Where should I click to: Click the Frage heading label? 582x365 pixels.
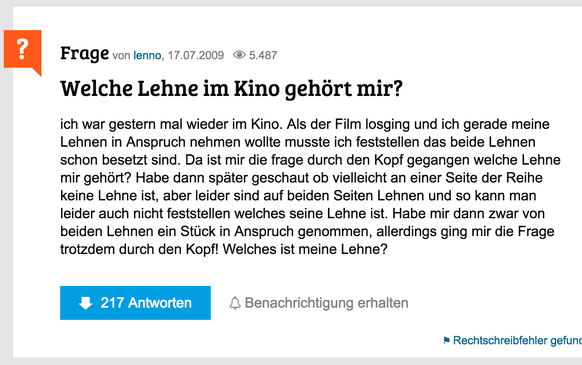click(x=85, y=53)
